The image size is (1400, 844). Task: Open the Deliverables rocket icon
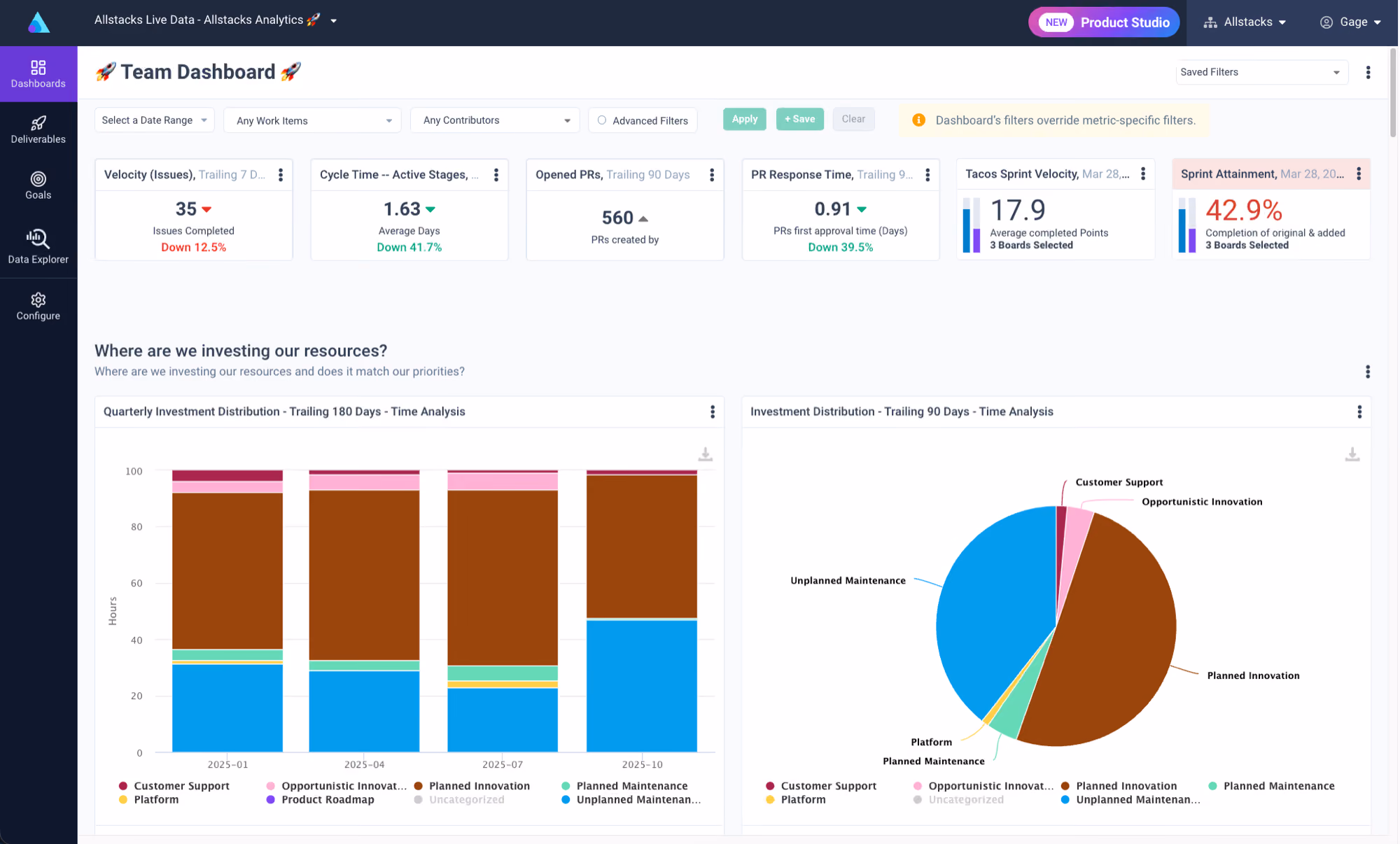[38, 123]
